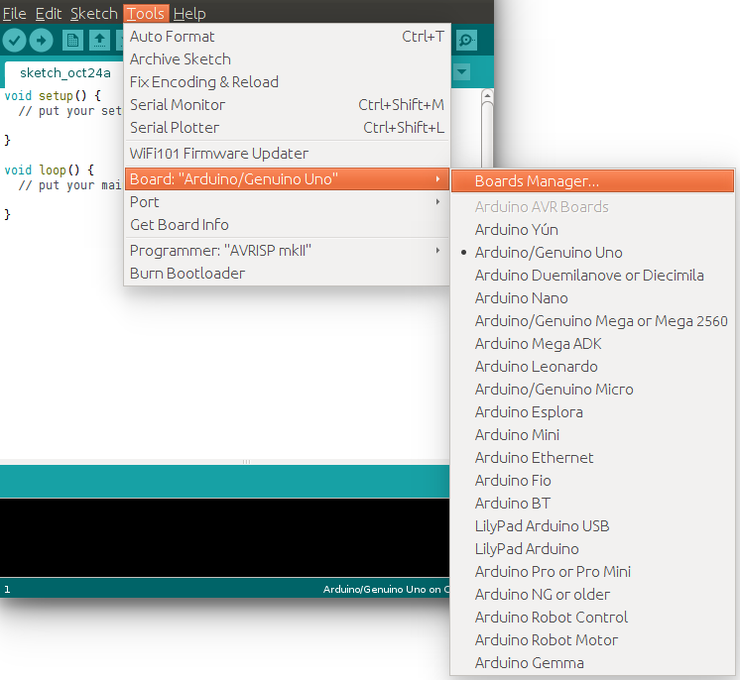Open Boards Manager...
This screenshot has height=680, width=740.
(x=537, y=181)
